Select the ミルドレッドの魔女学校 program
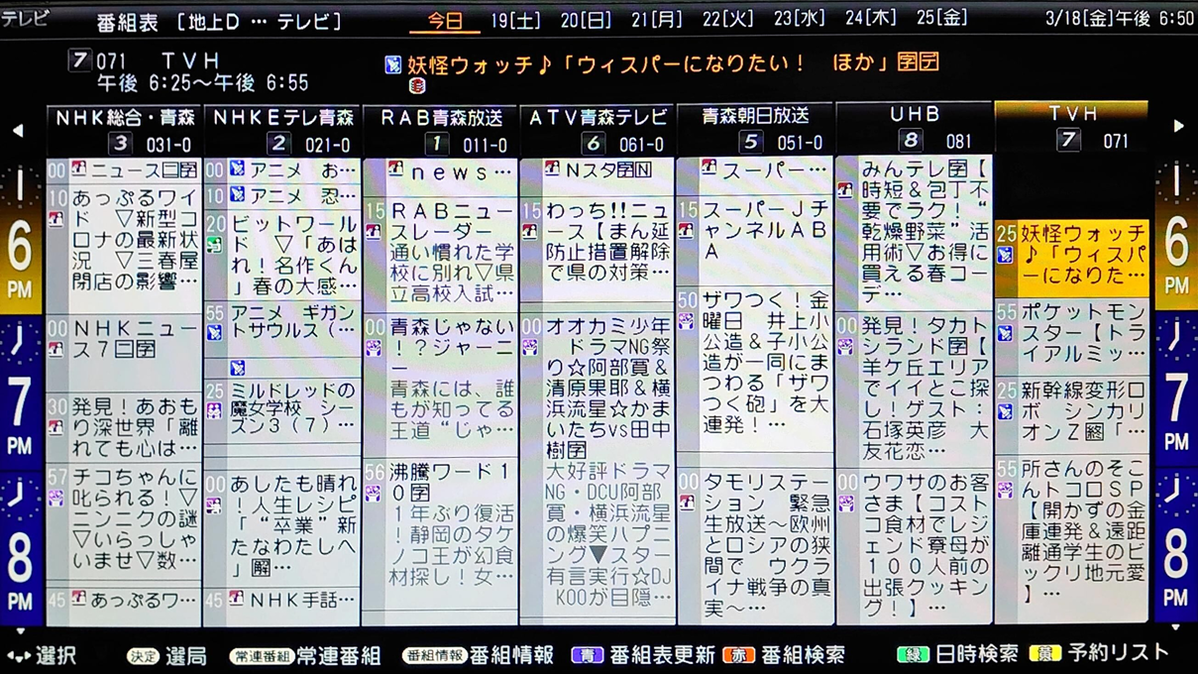This screenshot has width=1198, height=674. [x=282, y=410]
